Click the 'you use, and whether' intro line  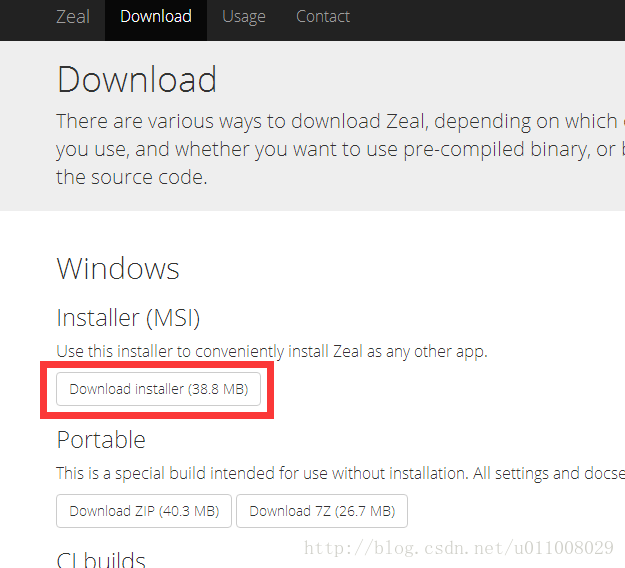tap(340, 149)
